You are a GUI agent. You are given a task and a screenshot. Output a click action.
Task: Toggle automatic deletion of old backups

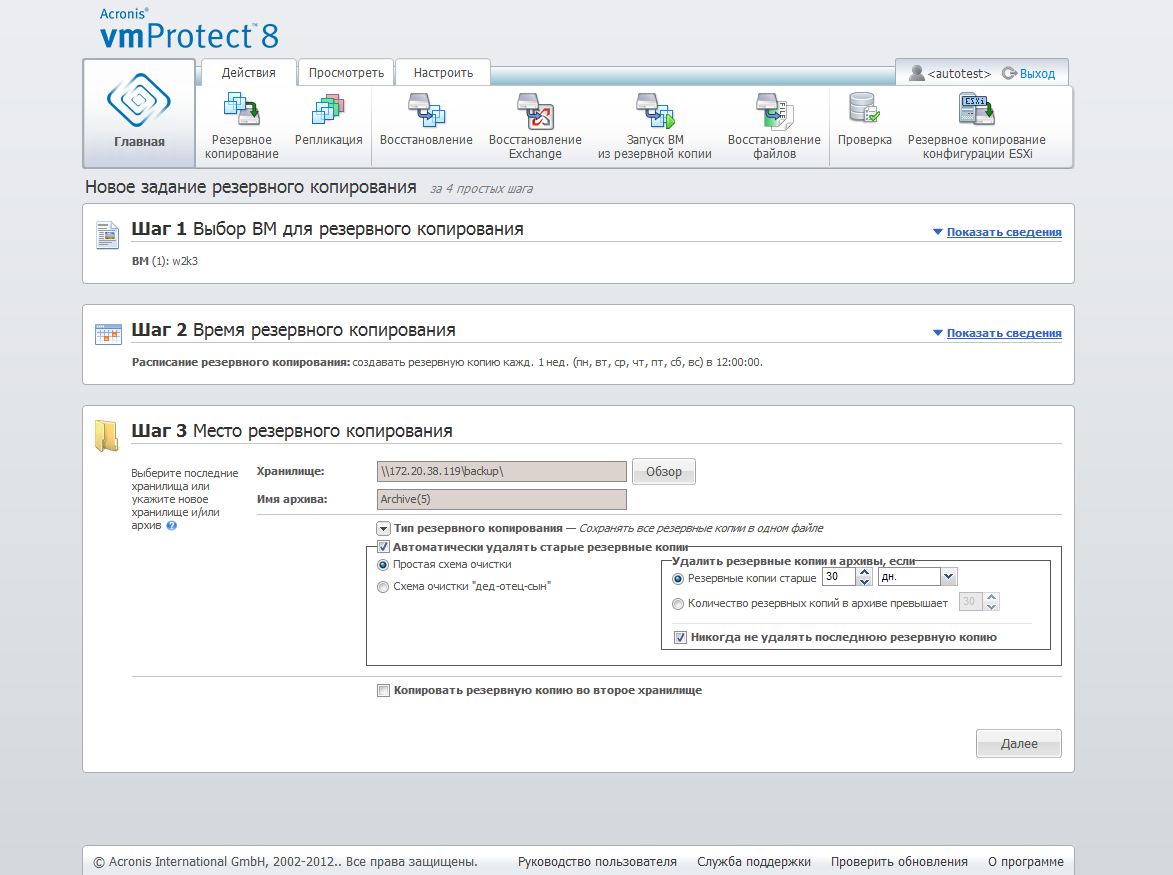pos(383,547)
